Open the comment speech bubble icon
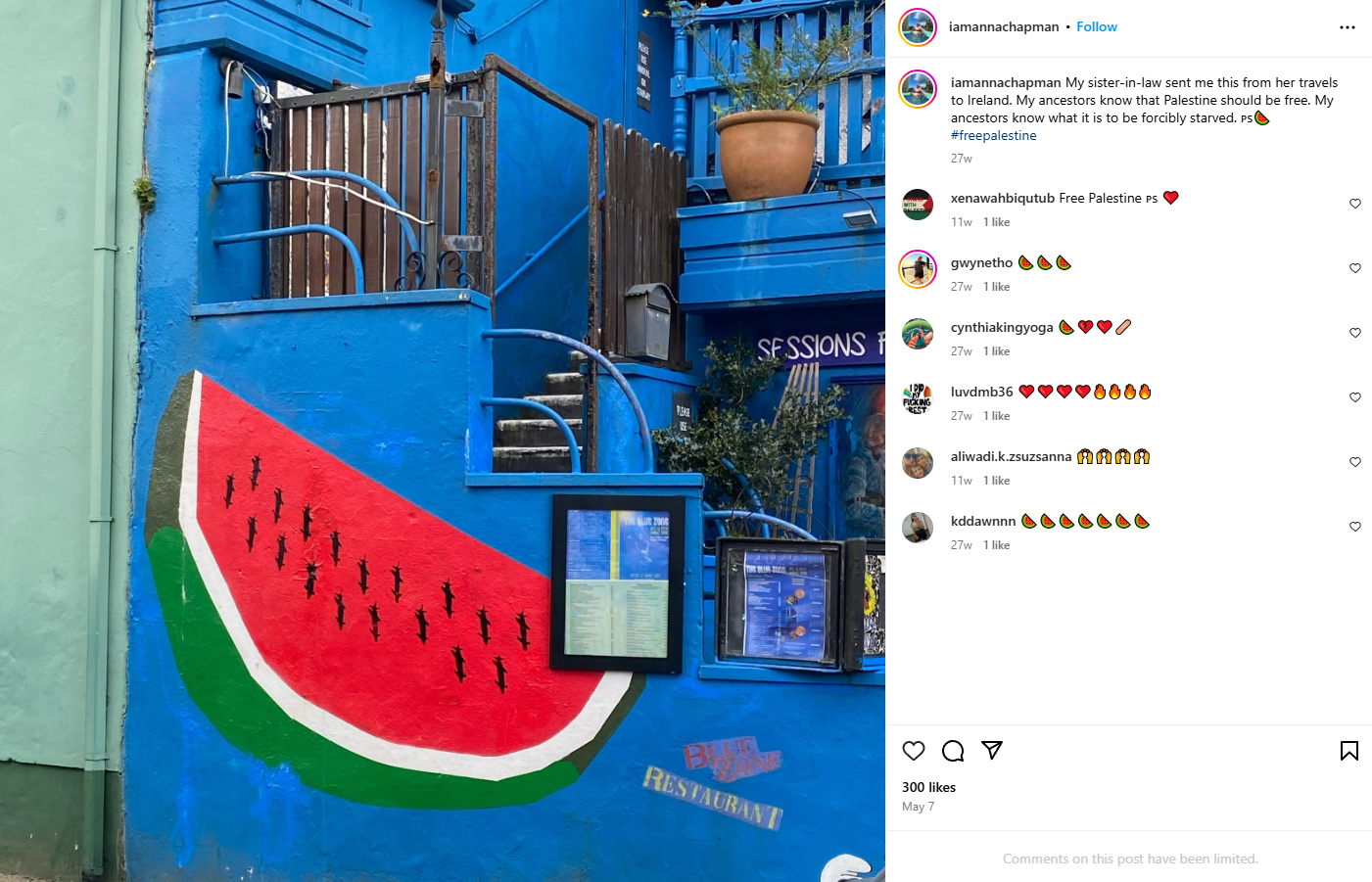 pyautogui.click(x=953, y=751)
